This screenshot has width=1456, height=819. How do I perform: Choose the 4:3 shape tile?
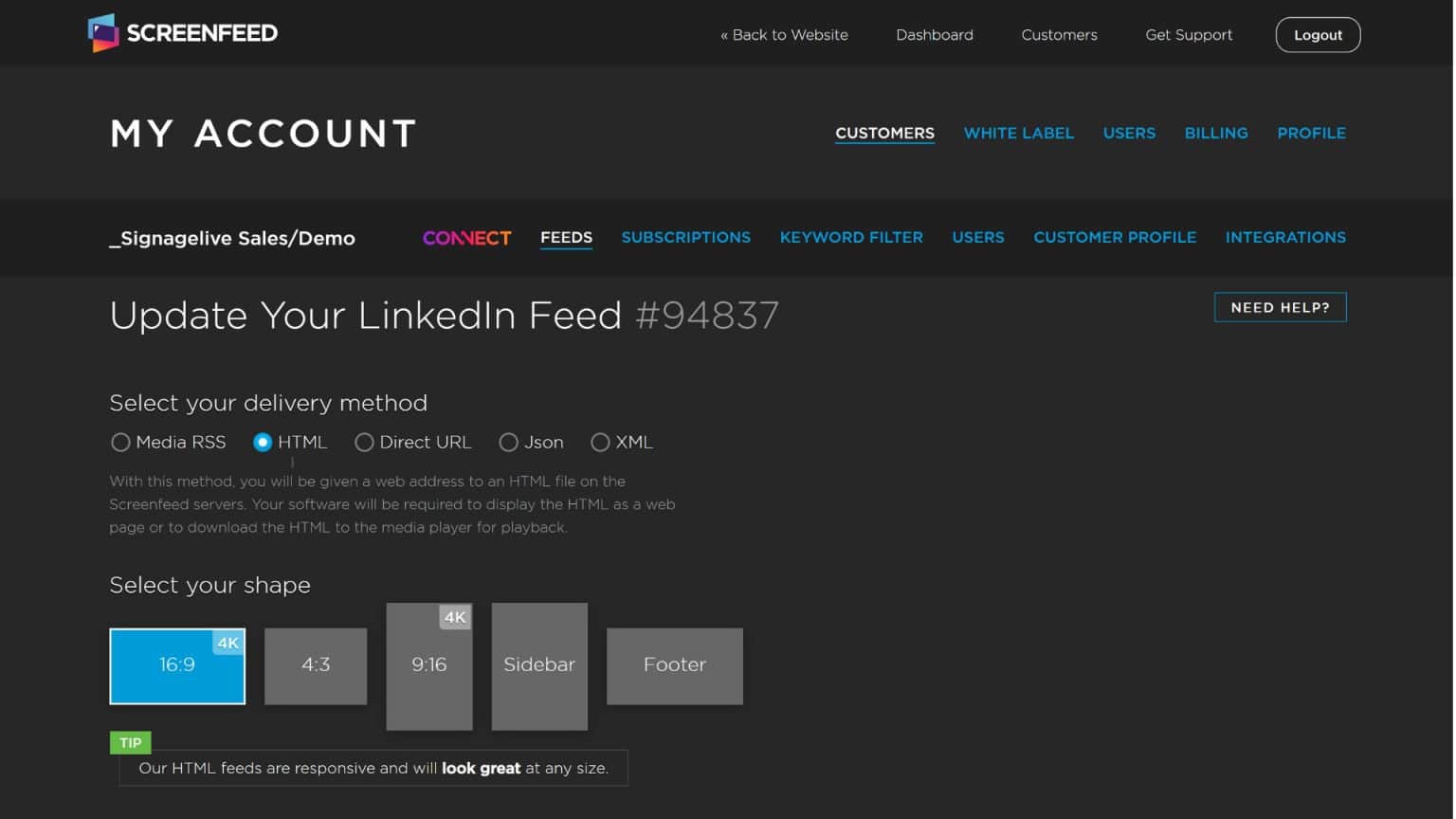(316, 665)
